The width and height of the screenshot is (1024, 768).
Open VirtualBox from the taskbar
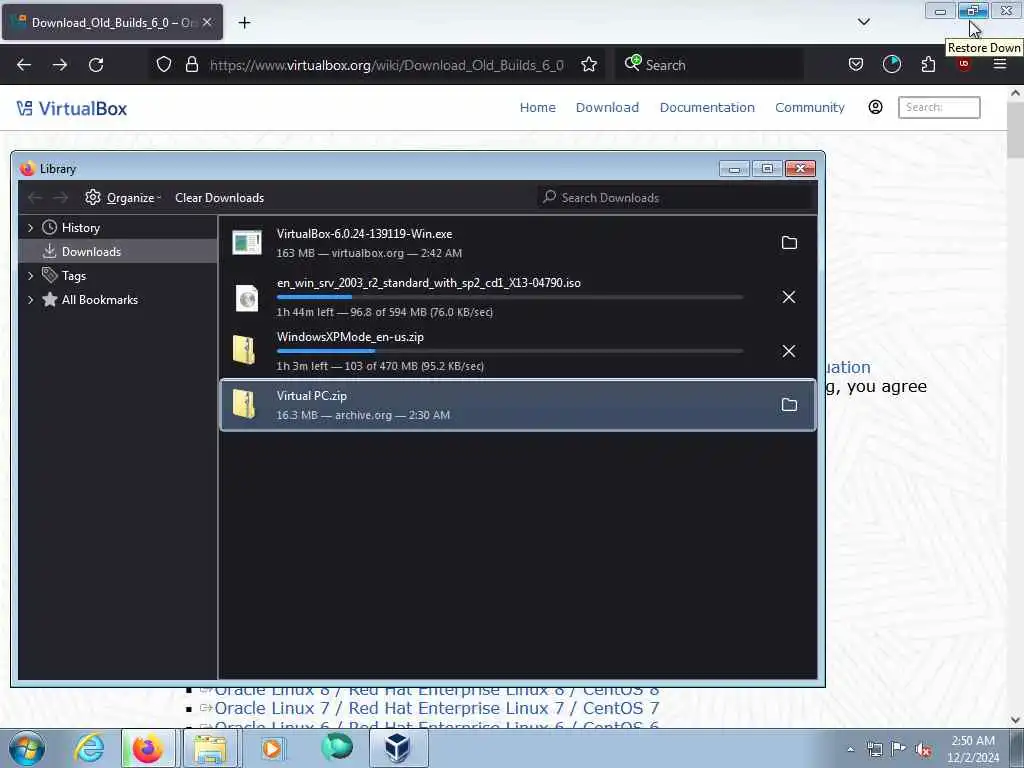coord(397,748)
